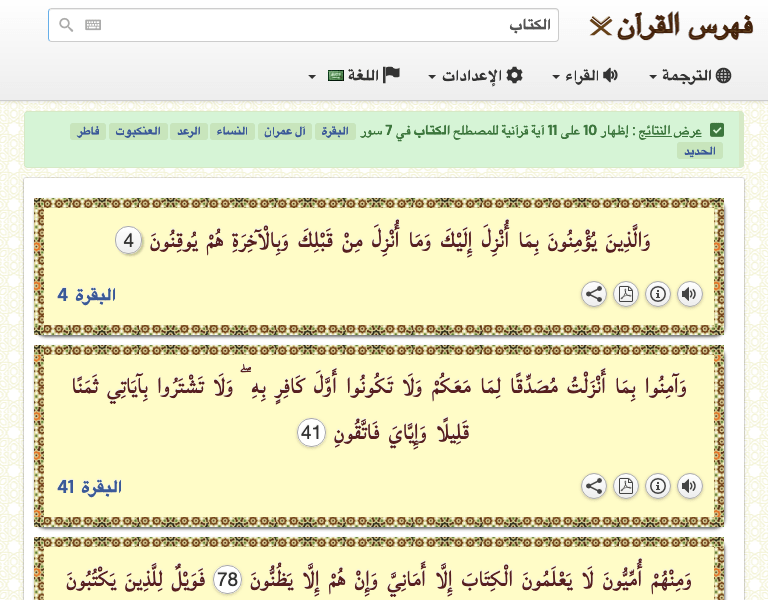This screenshot has height=600, width=768.
Task: Share Al-Baqarah verse 4
Action: pyautogui.click(x=594, y=294)
